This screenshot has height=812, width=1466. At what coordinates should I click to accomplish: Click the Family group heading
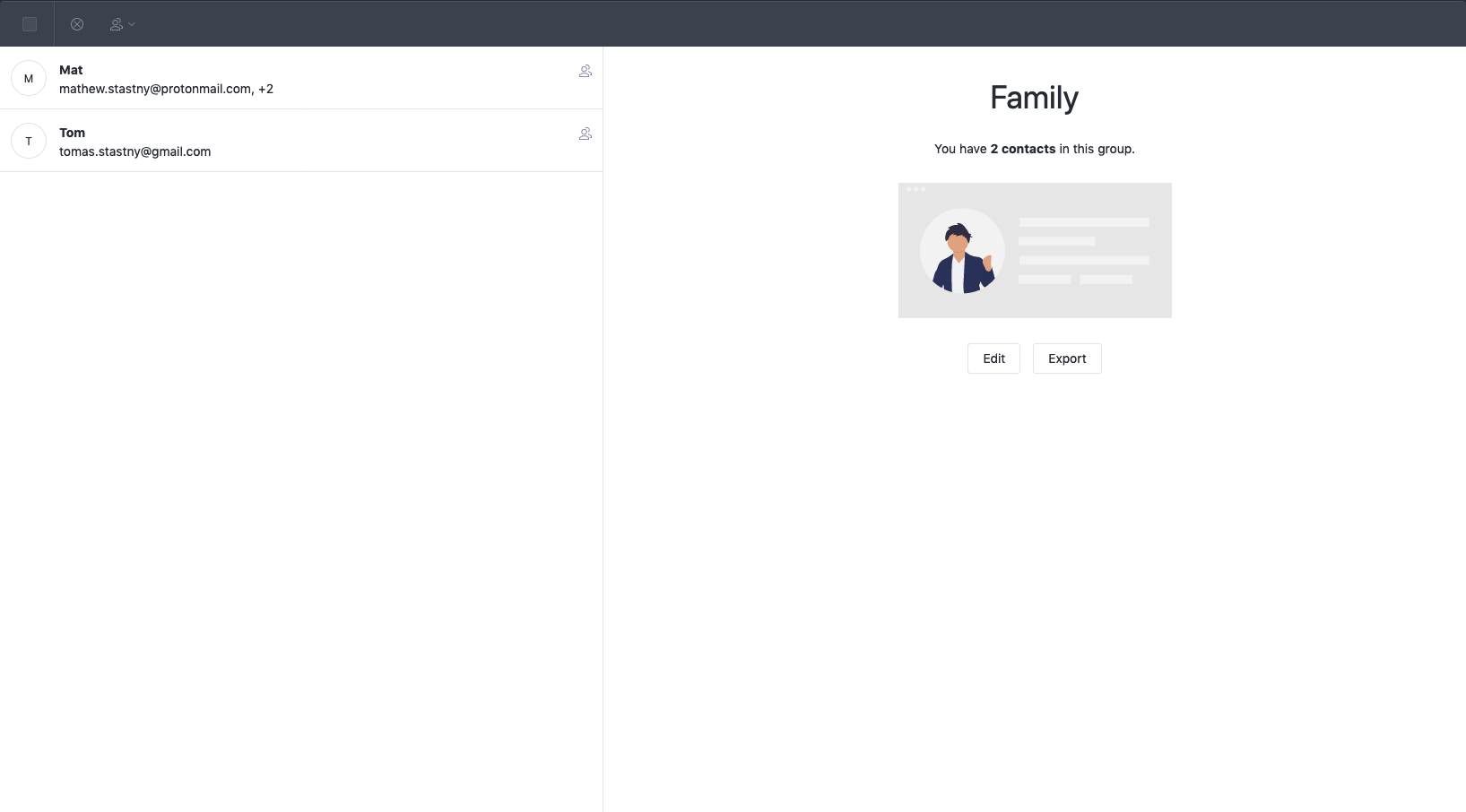(1033, 98)
